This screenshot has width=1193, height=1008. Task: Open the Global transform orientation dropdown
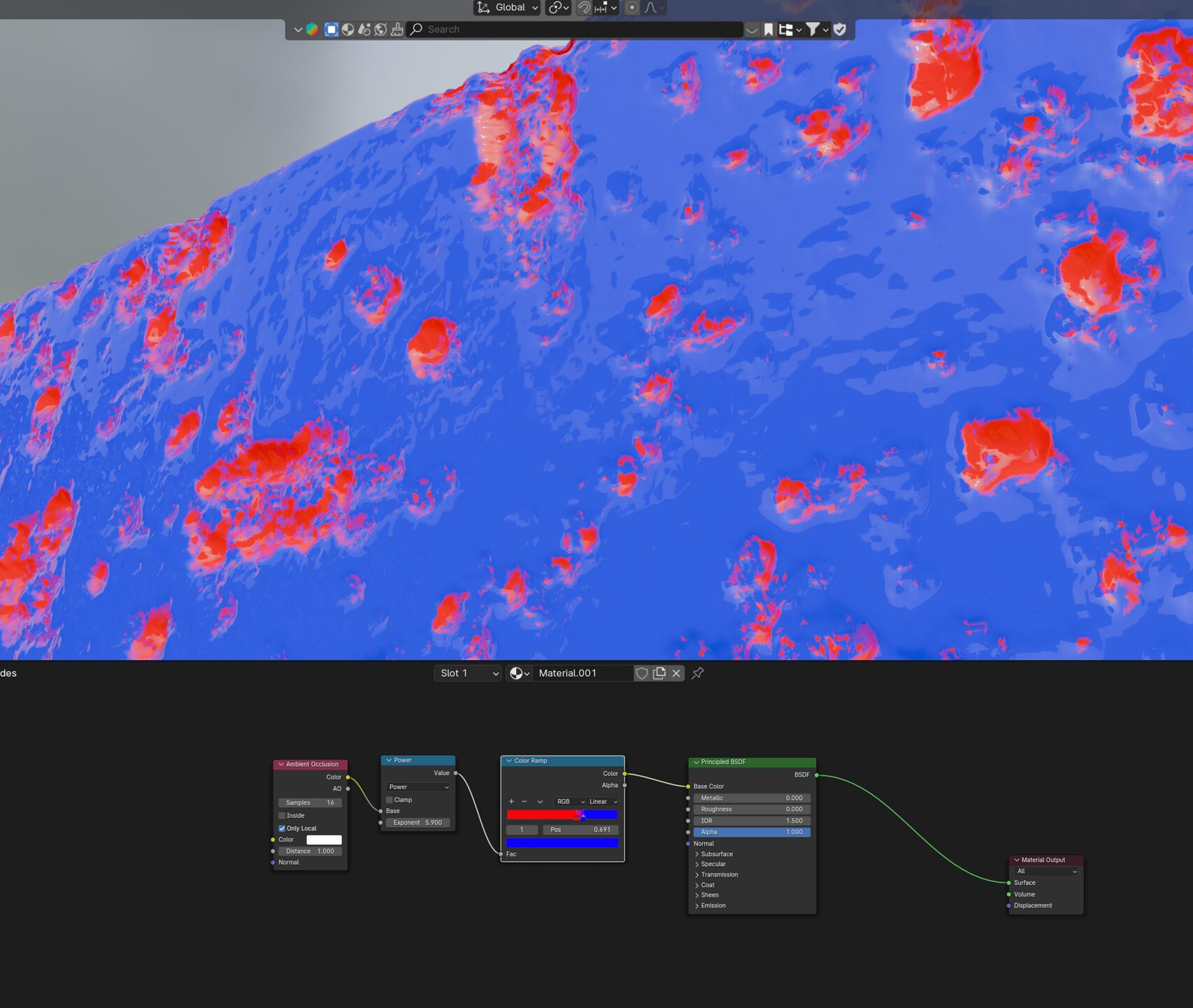tap(508, 8)
